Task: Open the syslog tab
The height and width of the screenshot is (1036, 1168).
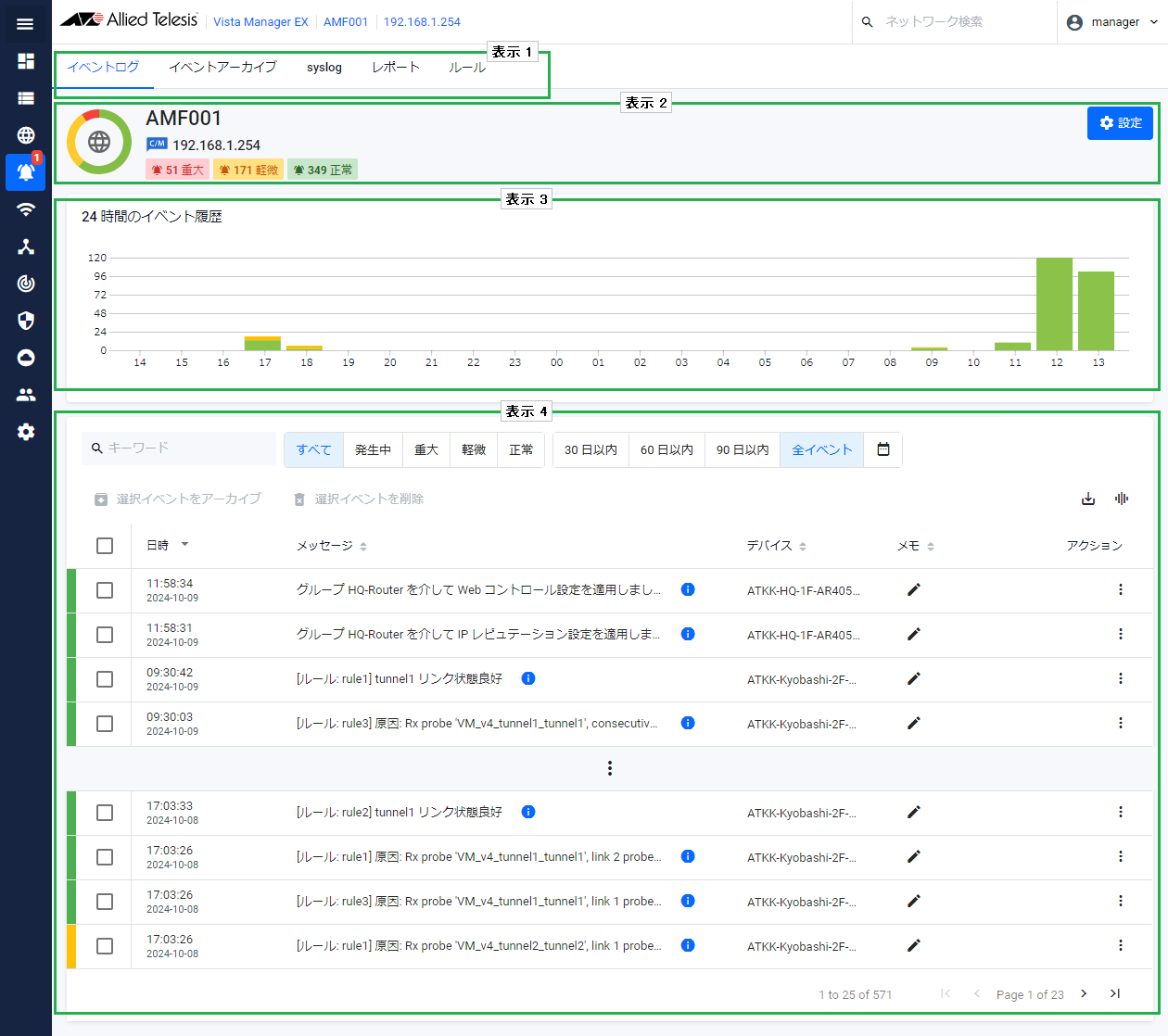Action: point(324,68)
